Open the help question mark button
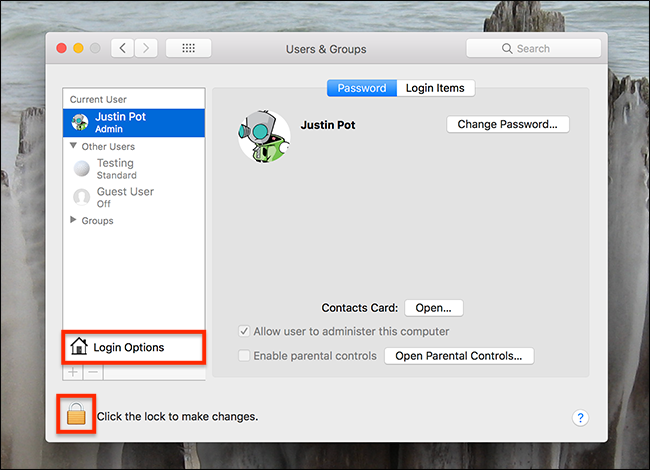The width and height of the screenshot is (650, 470). (580, 418)
